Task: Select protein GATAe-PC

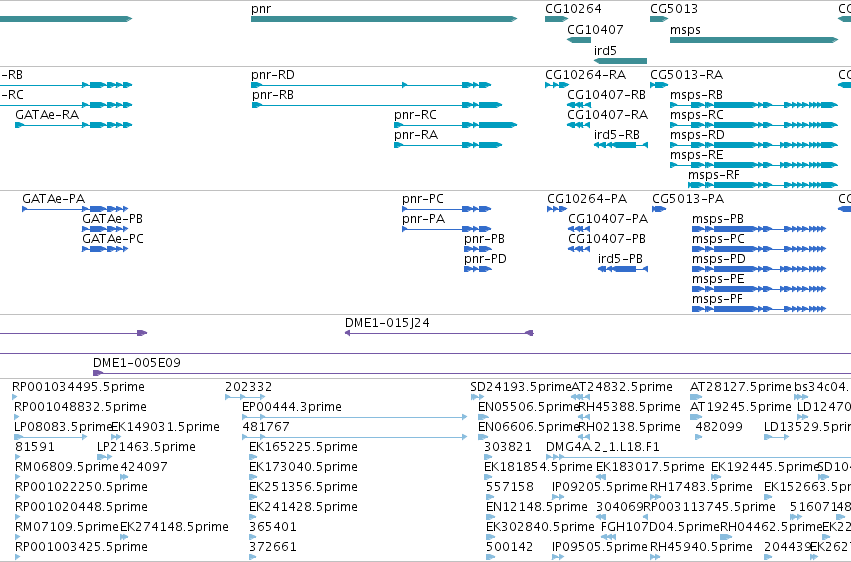Action: [x=105, y=249]
